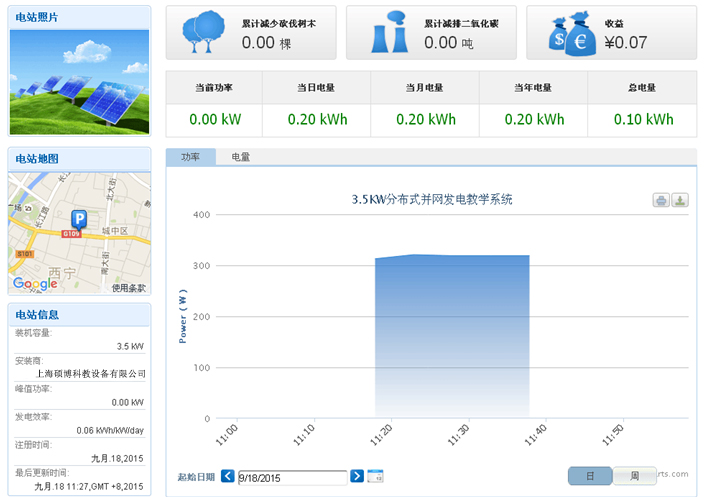Open the calendar date picker icon

click(x=375, y=476)
